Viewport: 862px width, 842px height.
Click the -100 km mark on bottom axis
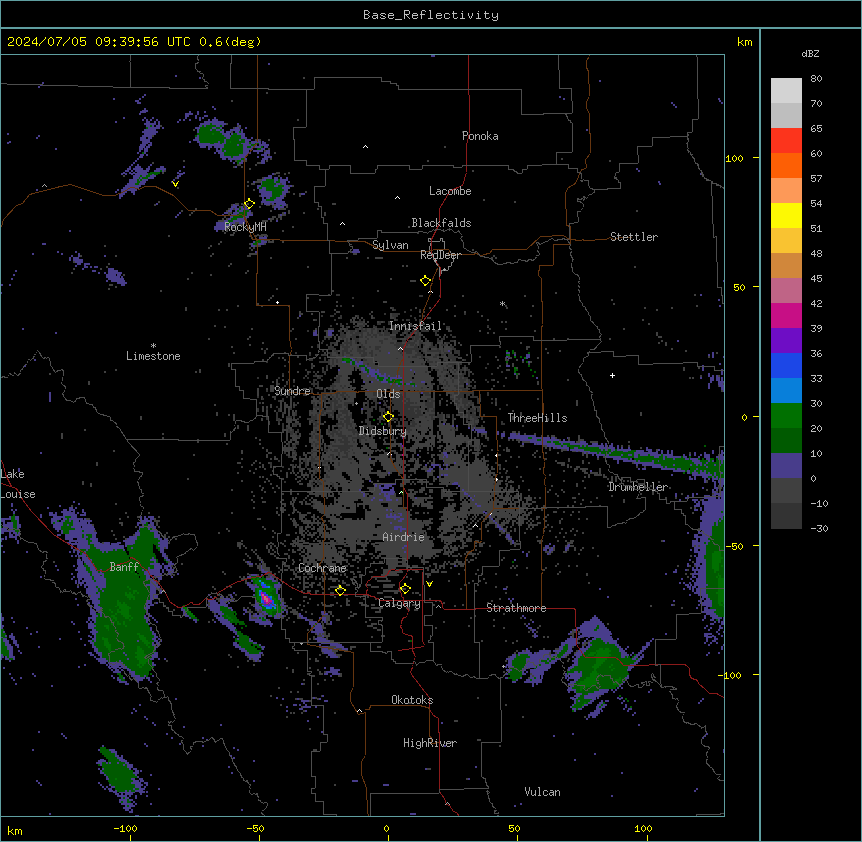(x=125, y=828)
